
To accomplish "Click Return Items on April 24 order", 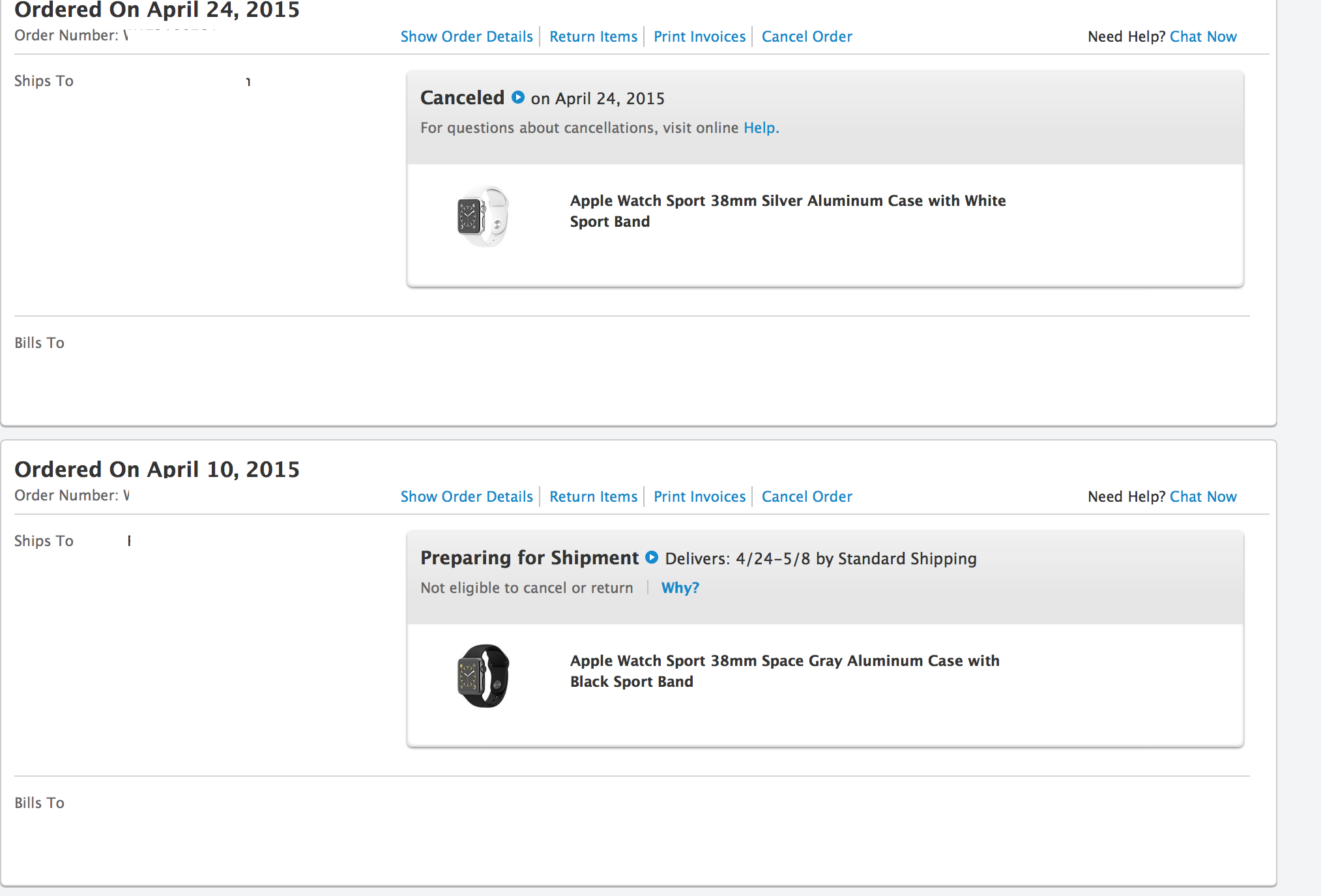I will [x=593, y=36].
